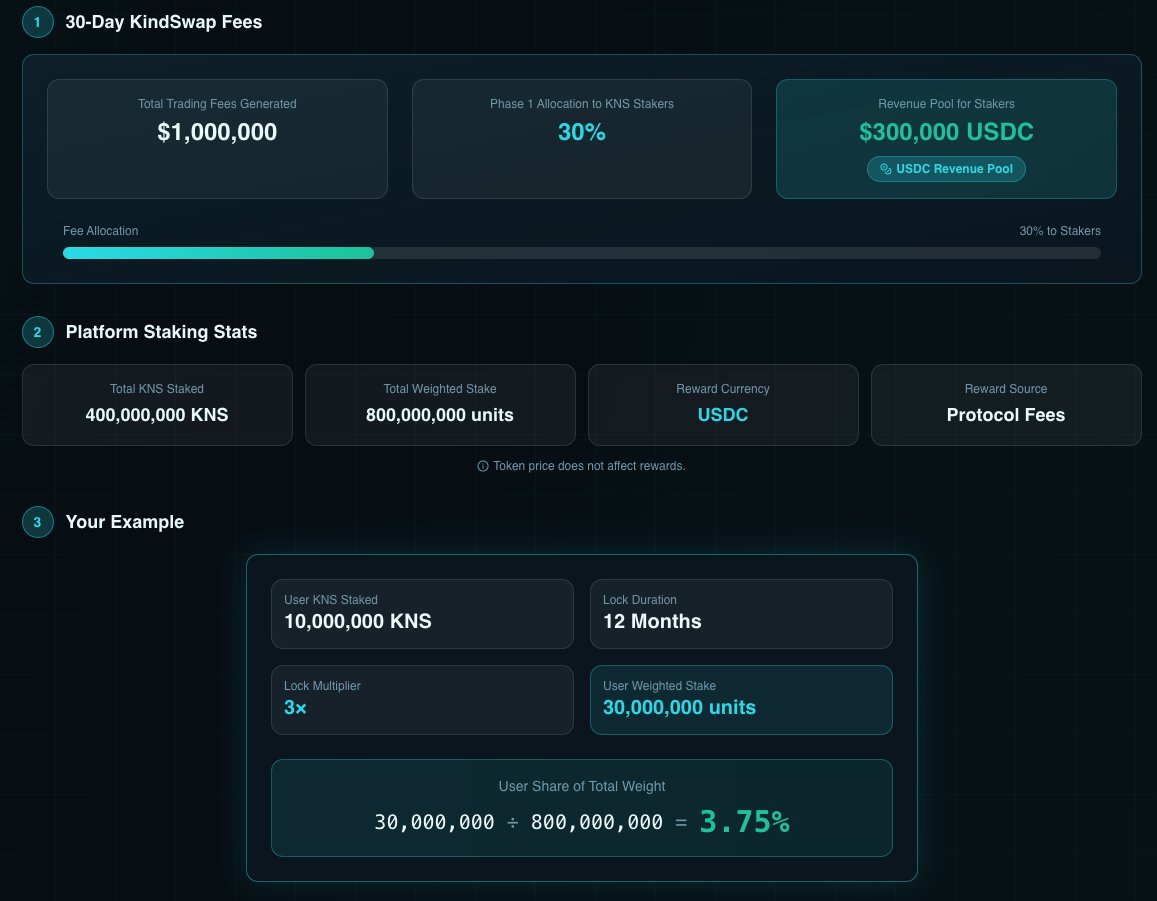
Task: Click the 10,000,000 KNS value
Action: pos(358,621)
